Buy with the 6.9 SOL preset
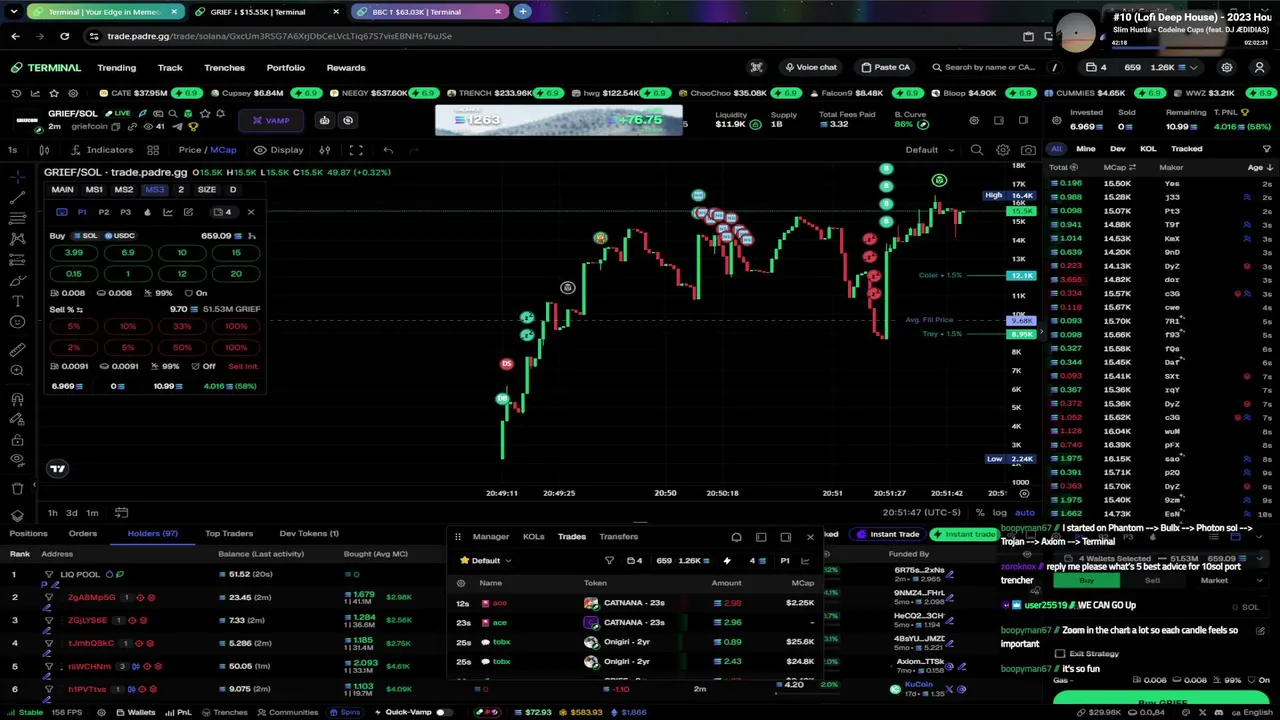 pyautogui.click(x=128, y=253)
